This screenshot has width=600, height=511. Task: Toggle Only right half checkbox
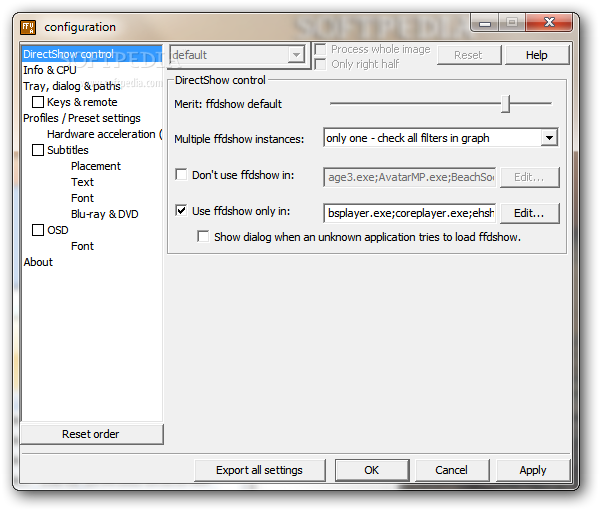[320, 64]
